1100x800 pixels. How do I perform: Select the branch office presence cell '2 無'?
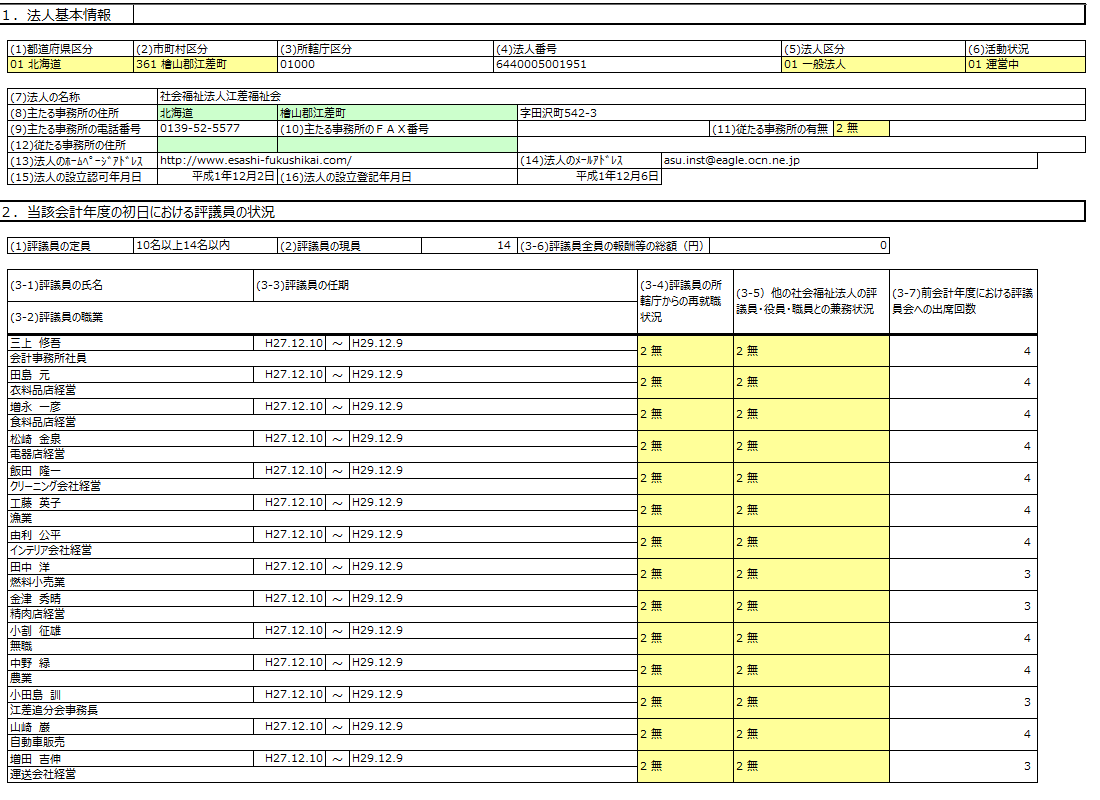tap(861, 128)
